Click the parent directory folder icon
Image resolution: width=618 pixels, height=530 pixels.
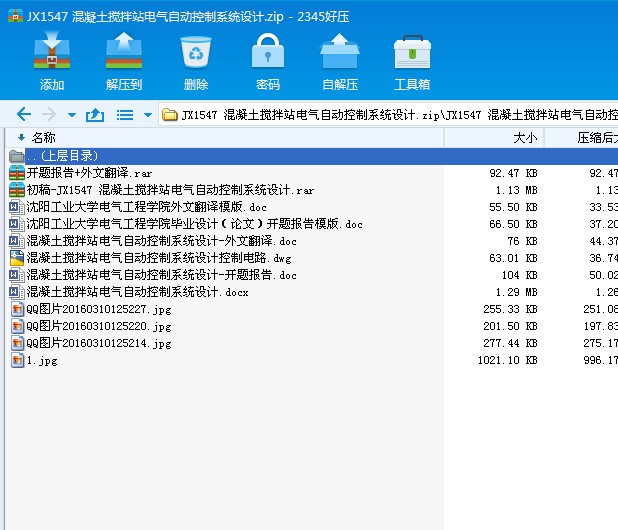pos(17,156)
